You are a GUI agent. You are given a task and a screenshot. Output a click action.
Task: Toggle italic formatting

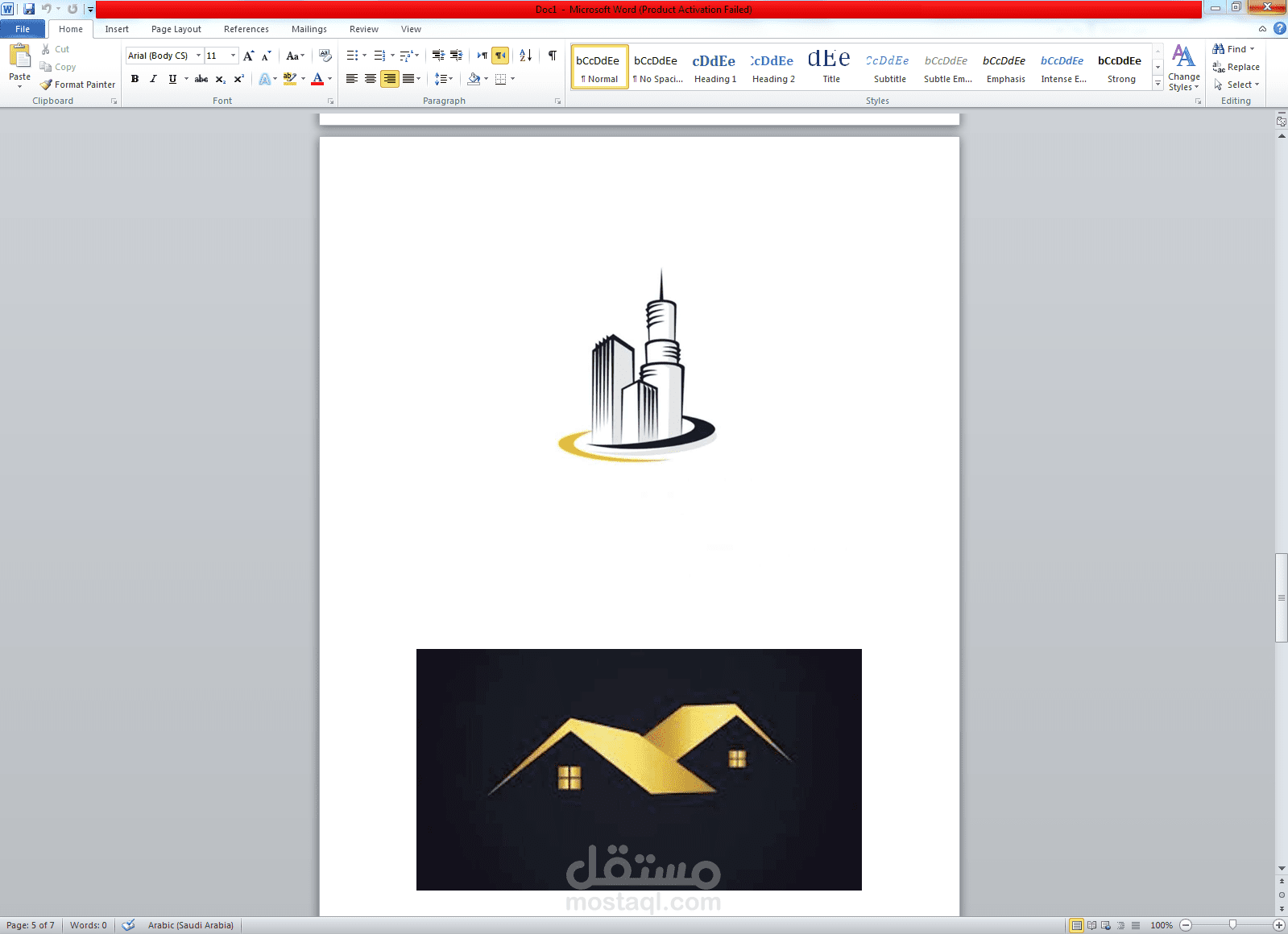tap(153, 79)
